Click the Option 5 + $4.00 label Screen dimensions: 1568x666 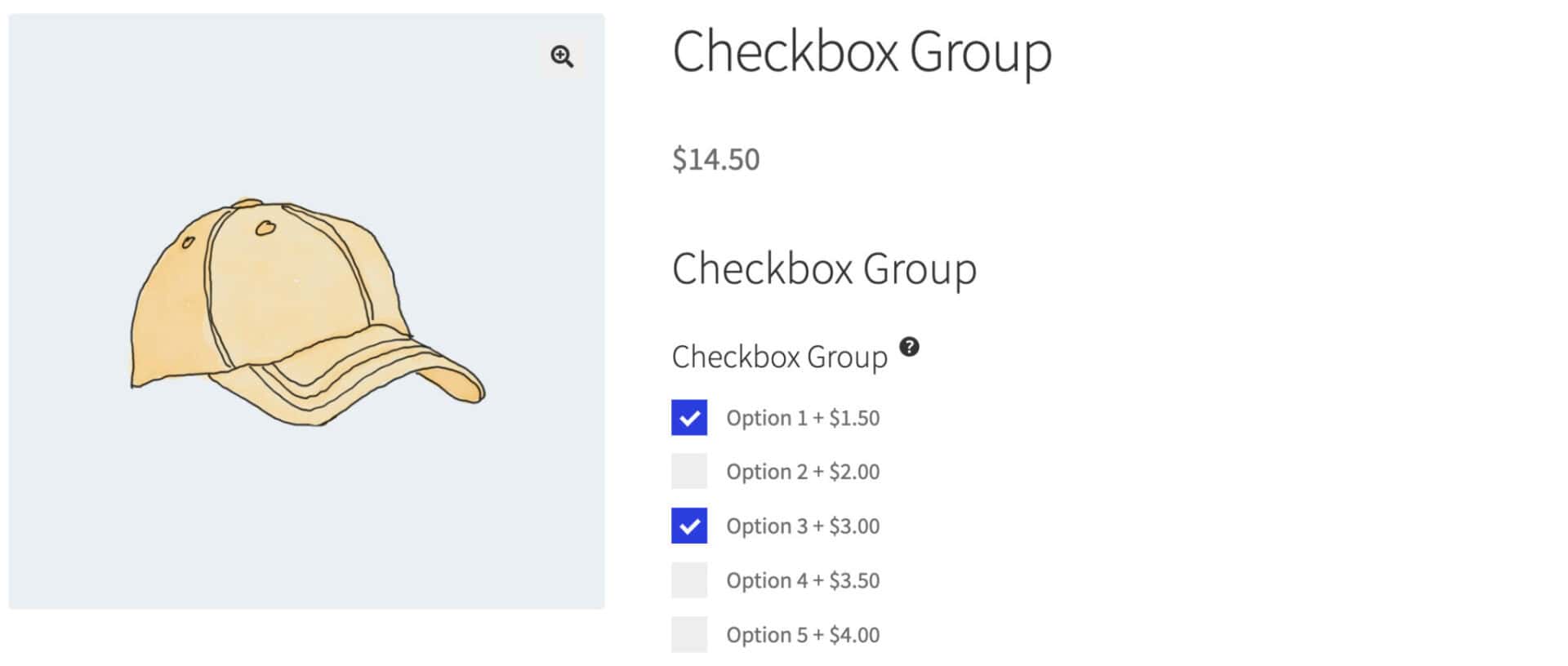click(803, 634)
